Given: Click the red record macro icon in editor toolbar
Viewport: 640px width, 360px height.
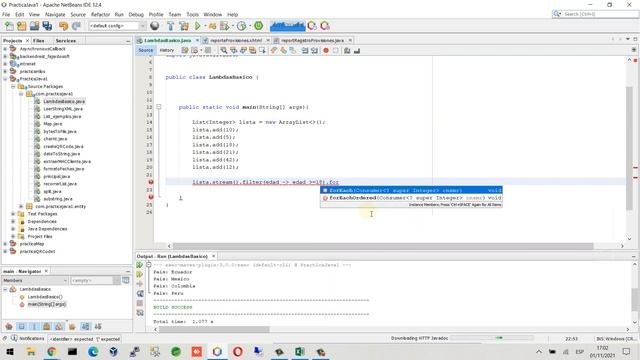Looking at the screenshot, I should [x=326, y=51].
